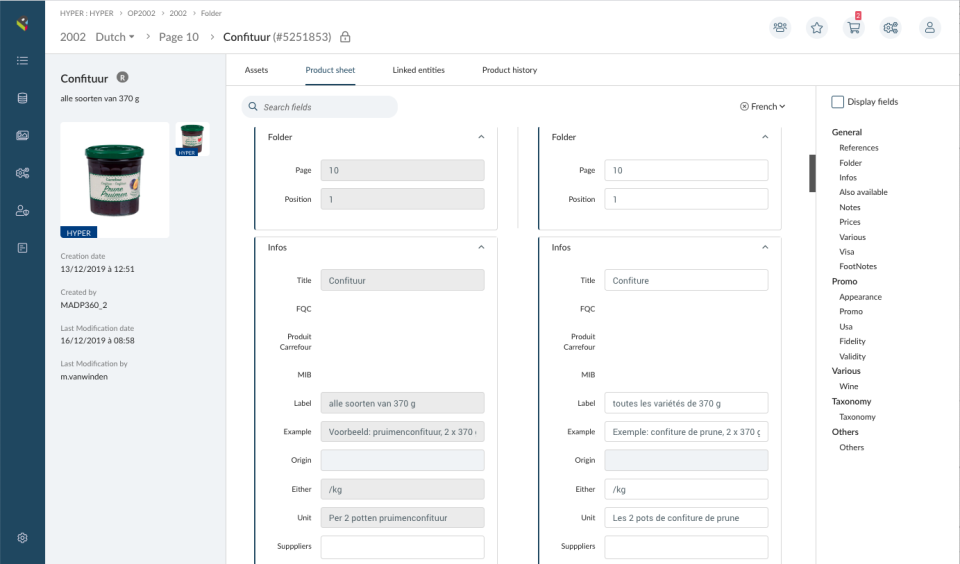Open the user profile icon

929,28
